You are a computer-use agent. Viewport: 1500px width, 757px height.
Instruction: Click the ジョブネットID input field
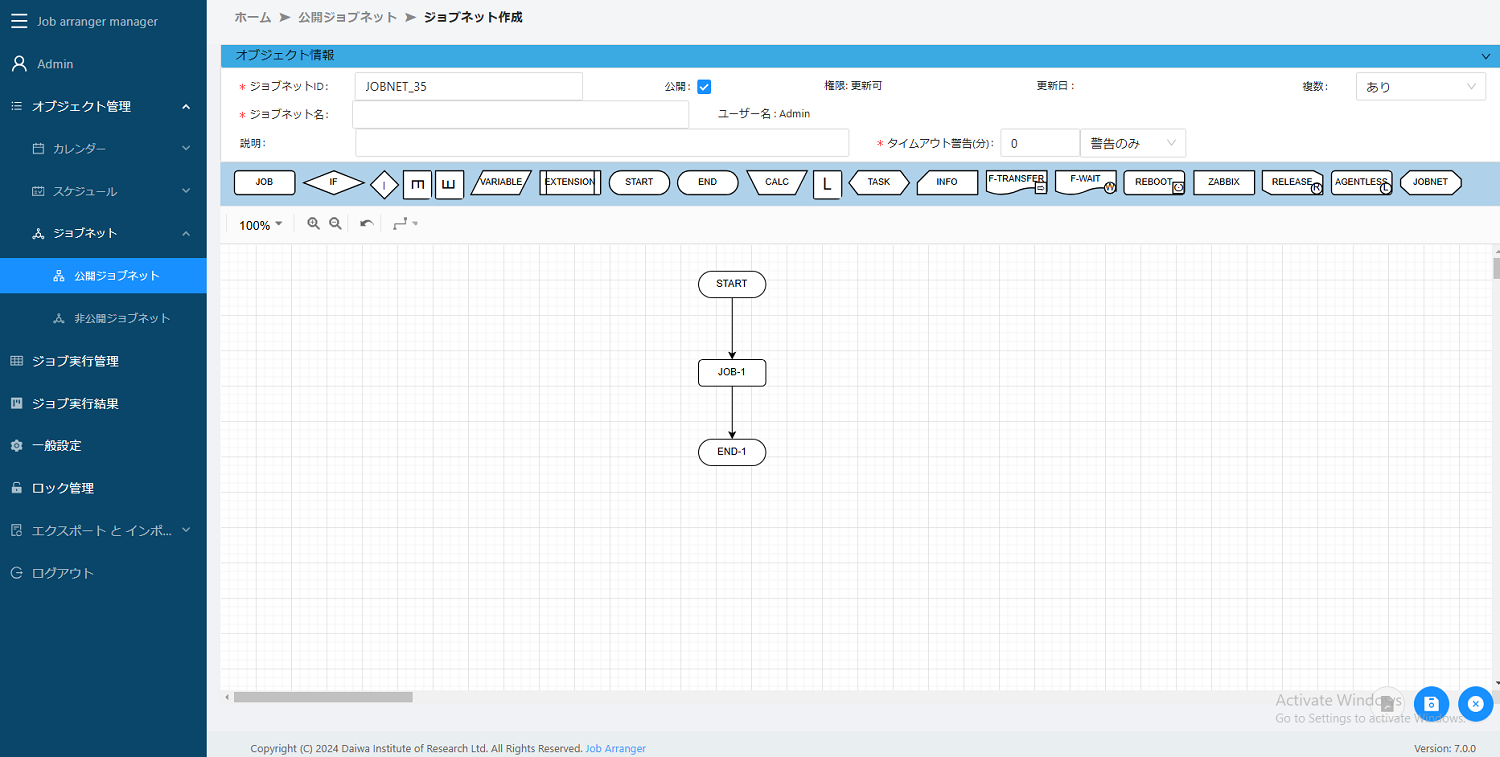pyautogui.click(x=468, y=86)
